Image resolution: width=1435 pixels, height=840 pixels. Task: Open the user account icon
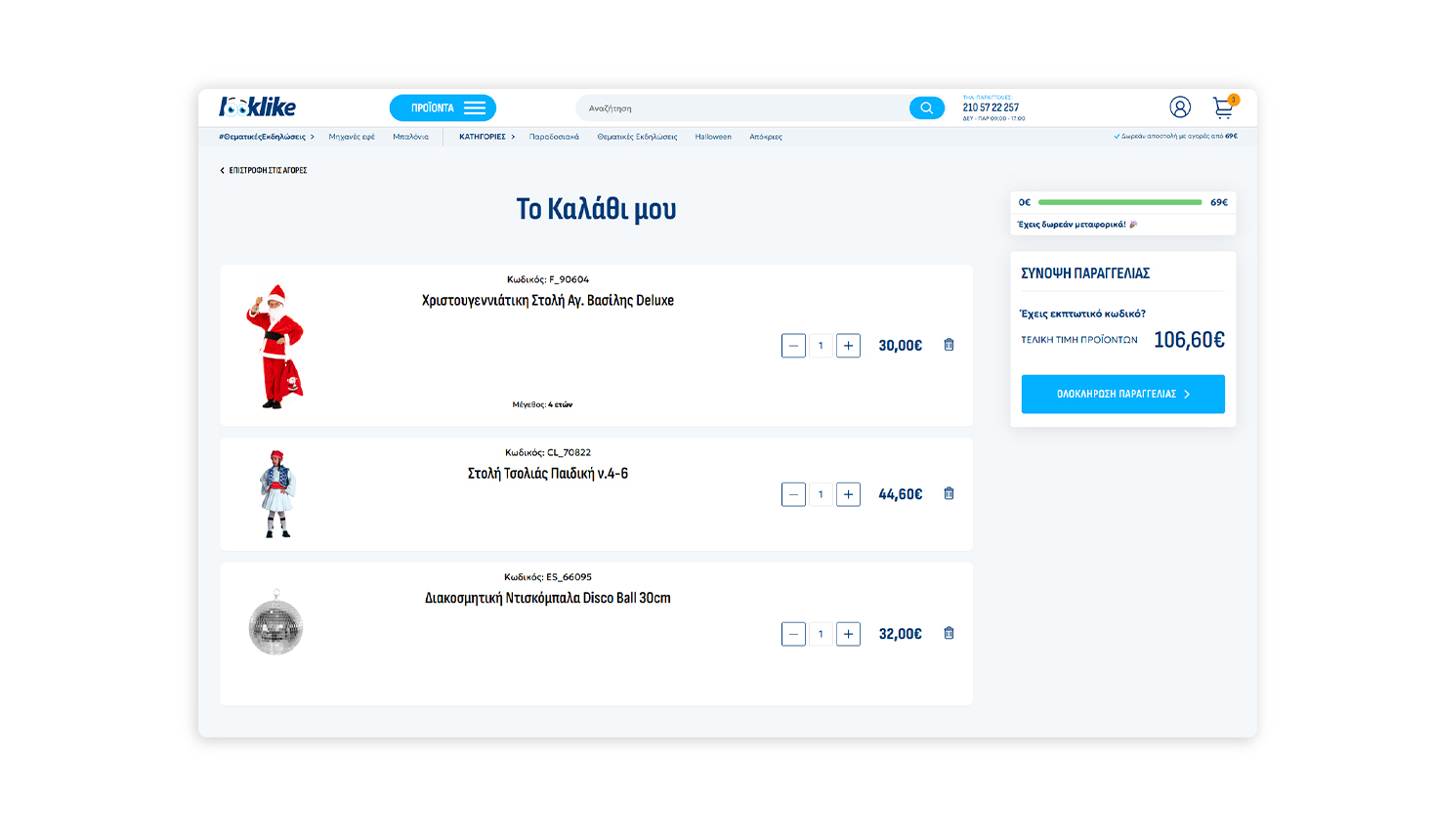[x=1180, y=107]
